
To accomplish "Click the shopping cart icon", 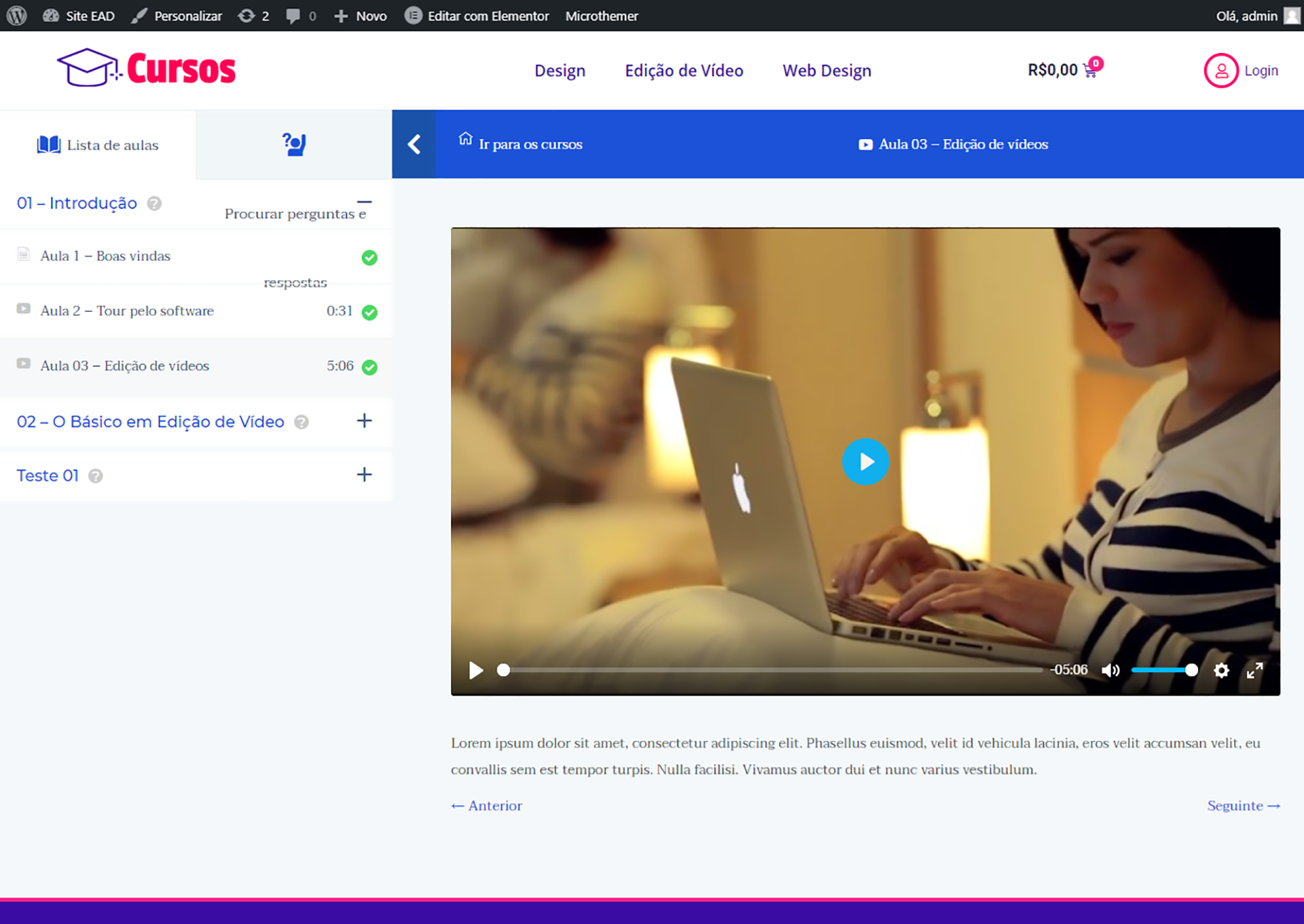I will coord(1091,72).
